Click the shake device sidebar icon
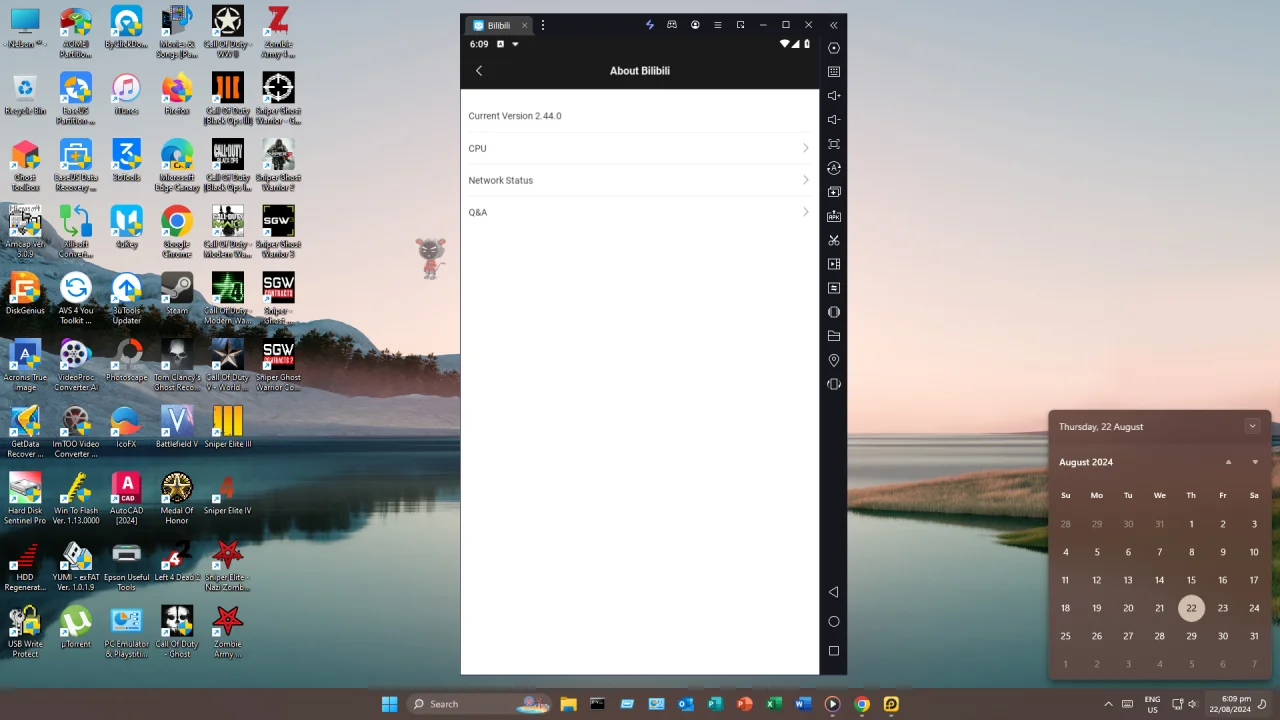The image size is (1280, 720). (x=834, y=312)
